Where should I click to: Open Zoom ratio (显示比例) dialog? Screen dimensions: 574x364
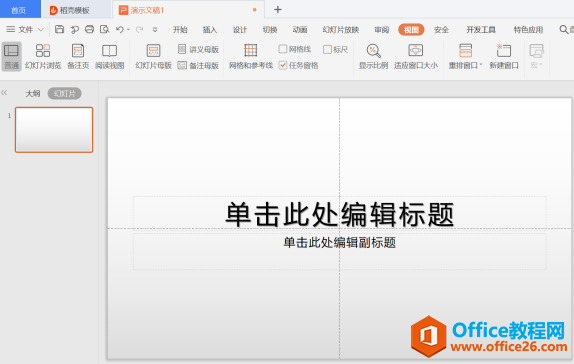click(x=373, y=56)
